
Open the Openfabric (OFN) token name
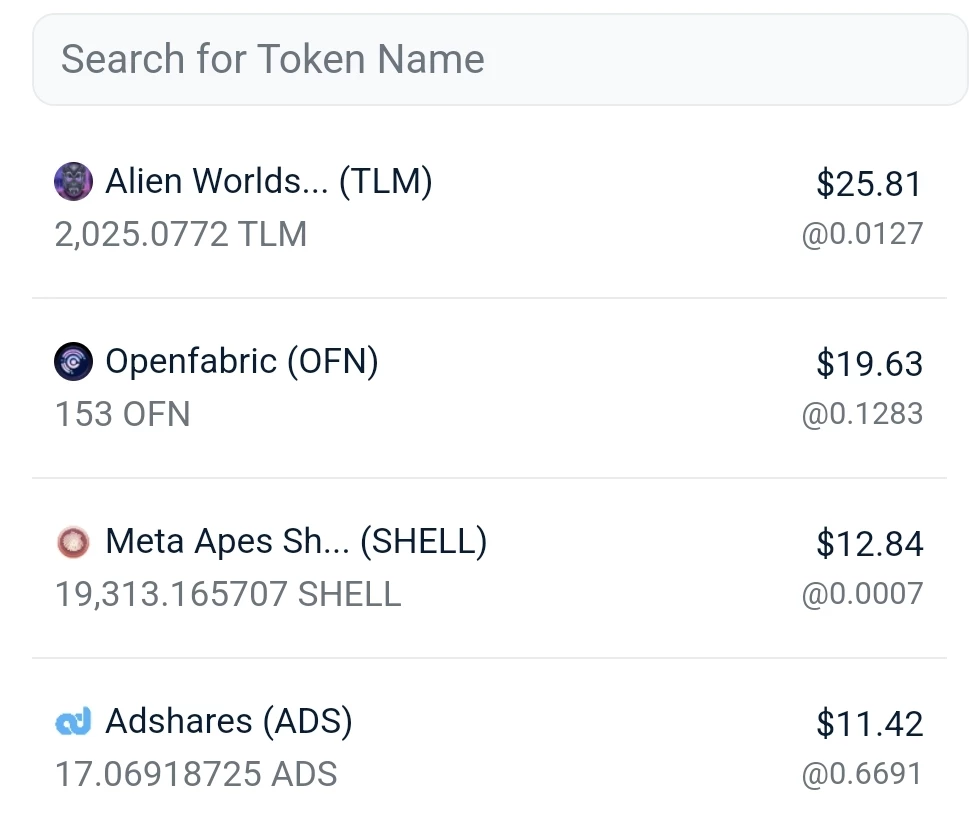(x=242, y=361)
